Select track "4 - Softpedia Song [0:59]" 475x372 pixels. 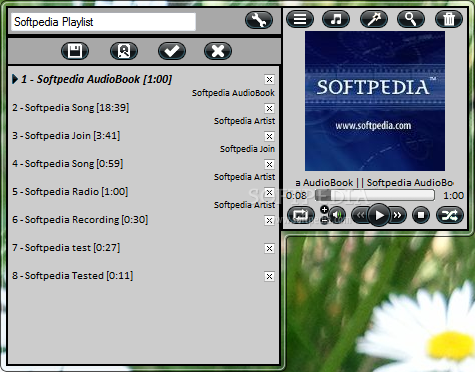click(67, 164)
